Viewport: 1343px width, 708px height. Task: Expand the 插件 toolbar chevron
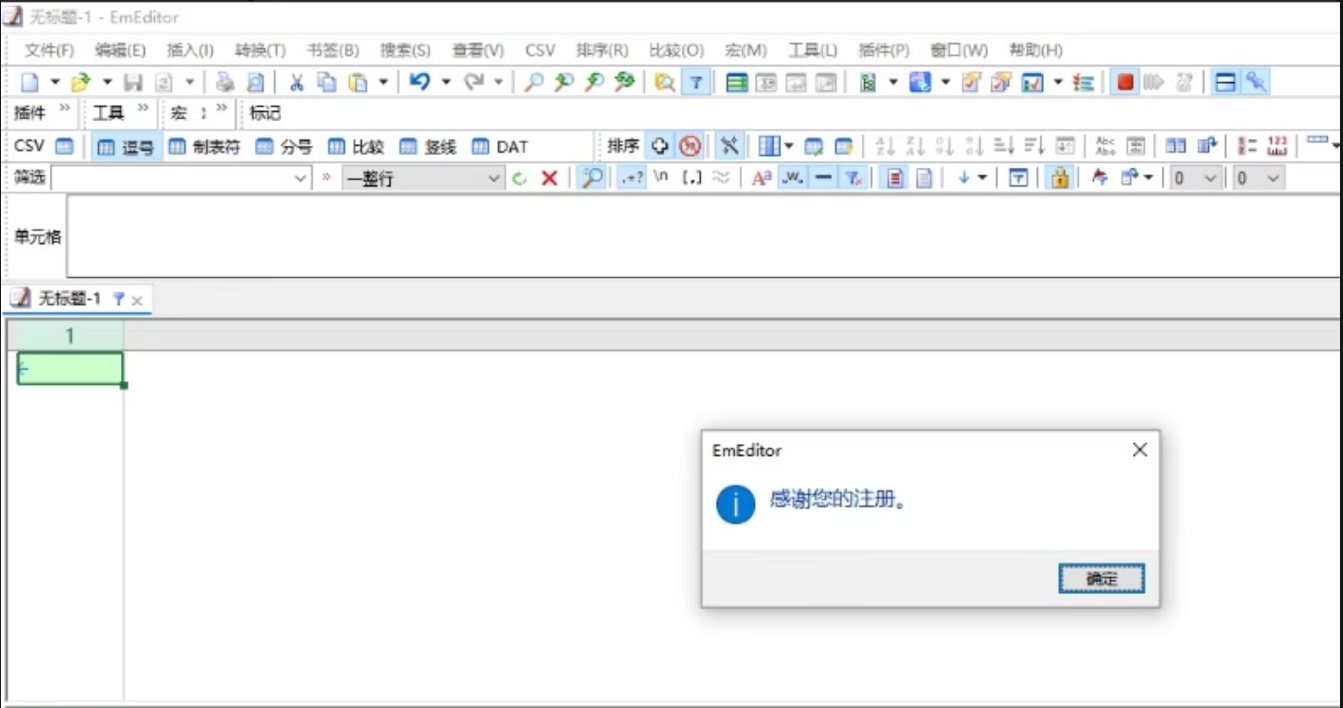(x=66, y=108)
